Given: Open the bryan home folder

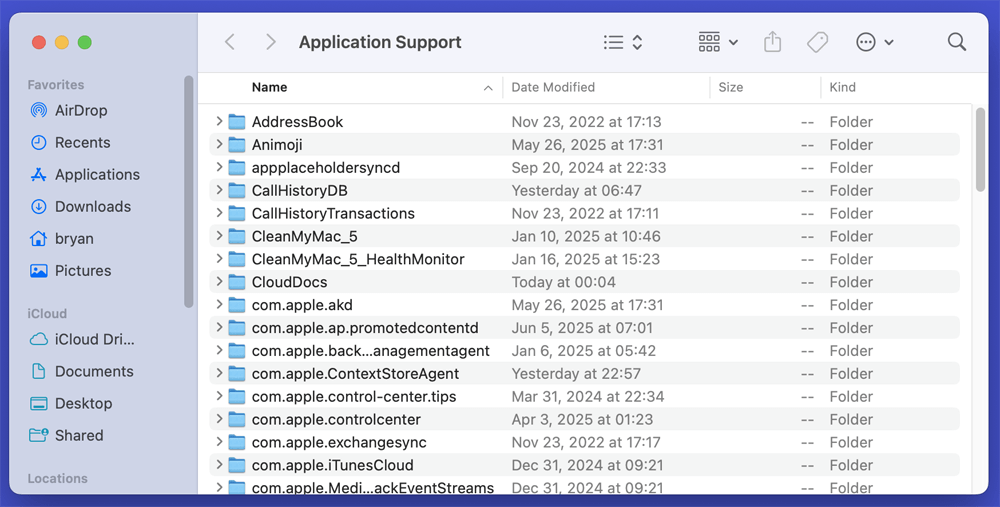Looking at the screenshot, I should tap(62, 239).
